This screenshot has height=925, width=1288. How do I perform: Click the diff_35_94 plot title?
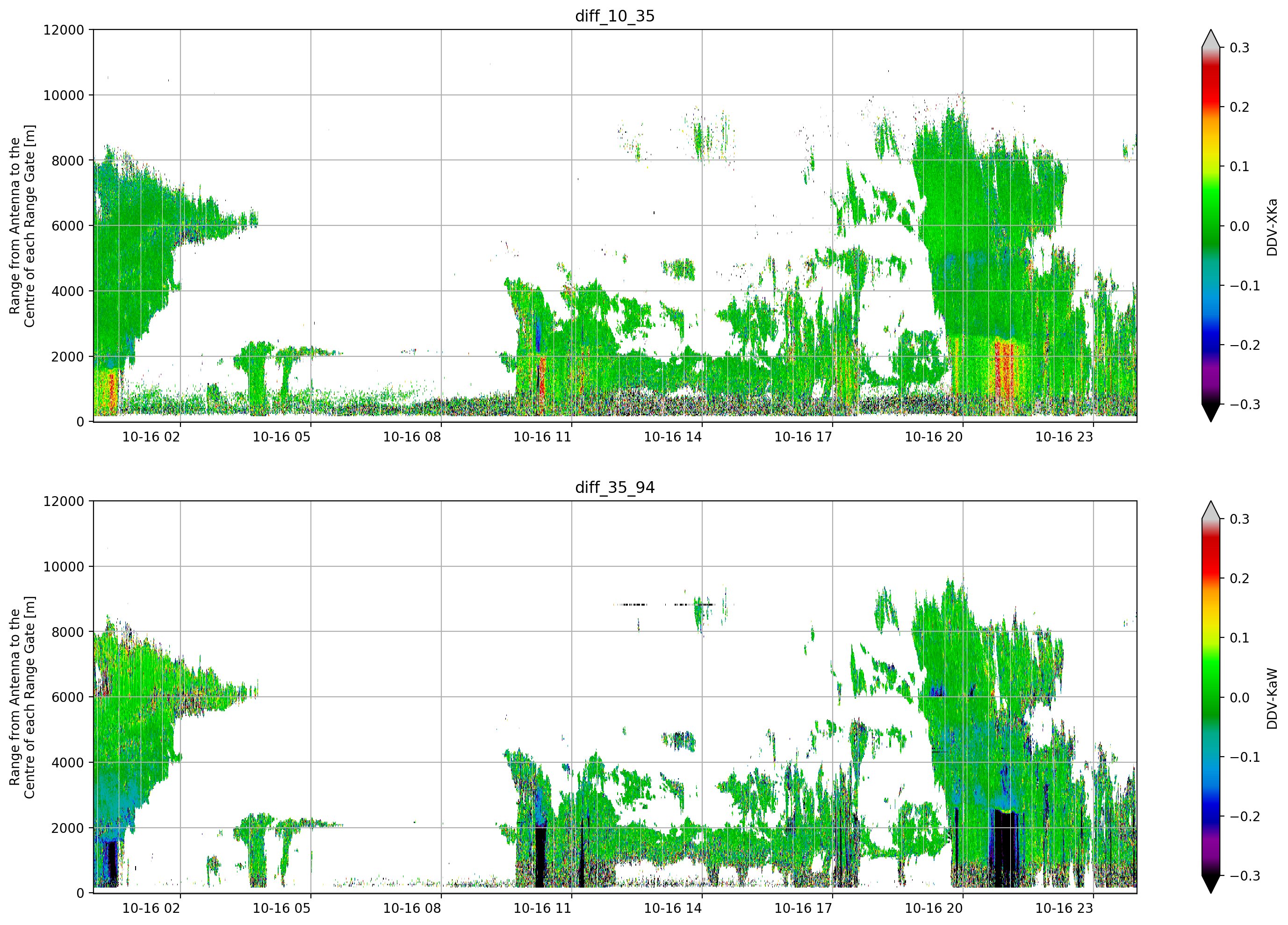pyautogui.click(x=615, y=487)
